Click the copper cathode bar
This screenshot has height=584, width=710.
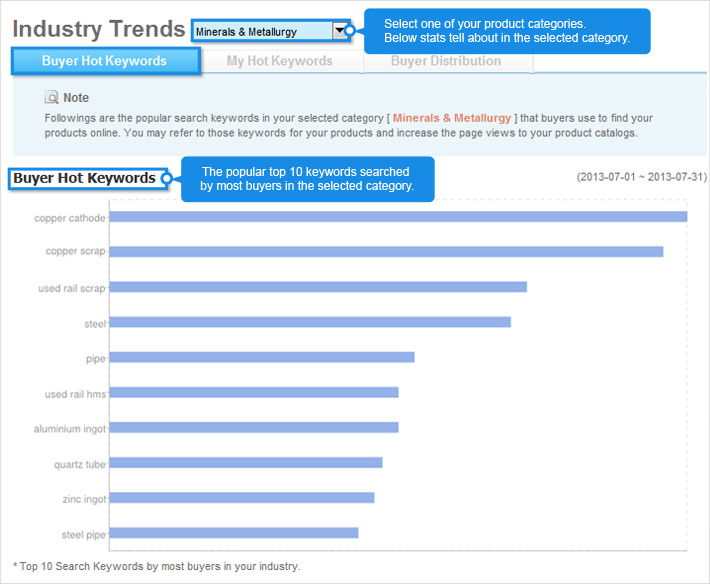click(x=398, y=217)
